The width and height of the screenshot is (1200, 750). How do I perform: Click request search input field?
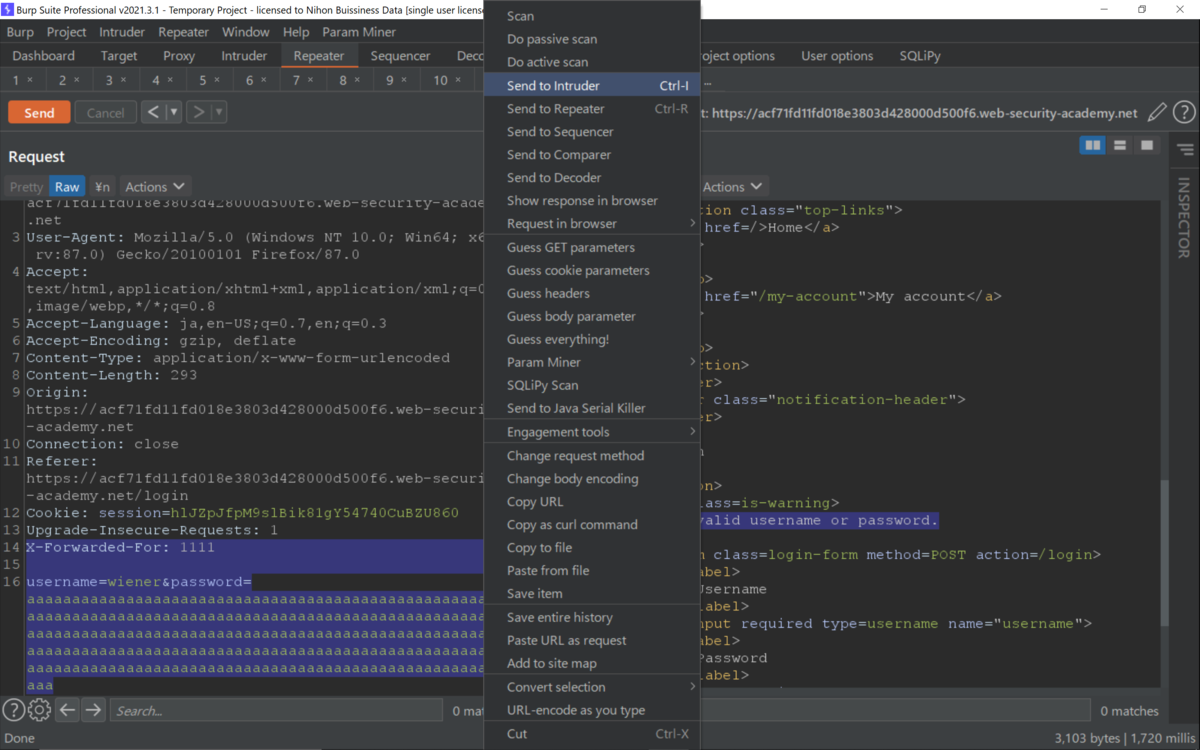pyautogui.click(x=276, y=710)
